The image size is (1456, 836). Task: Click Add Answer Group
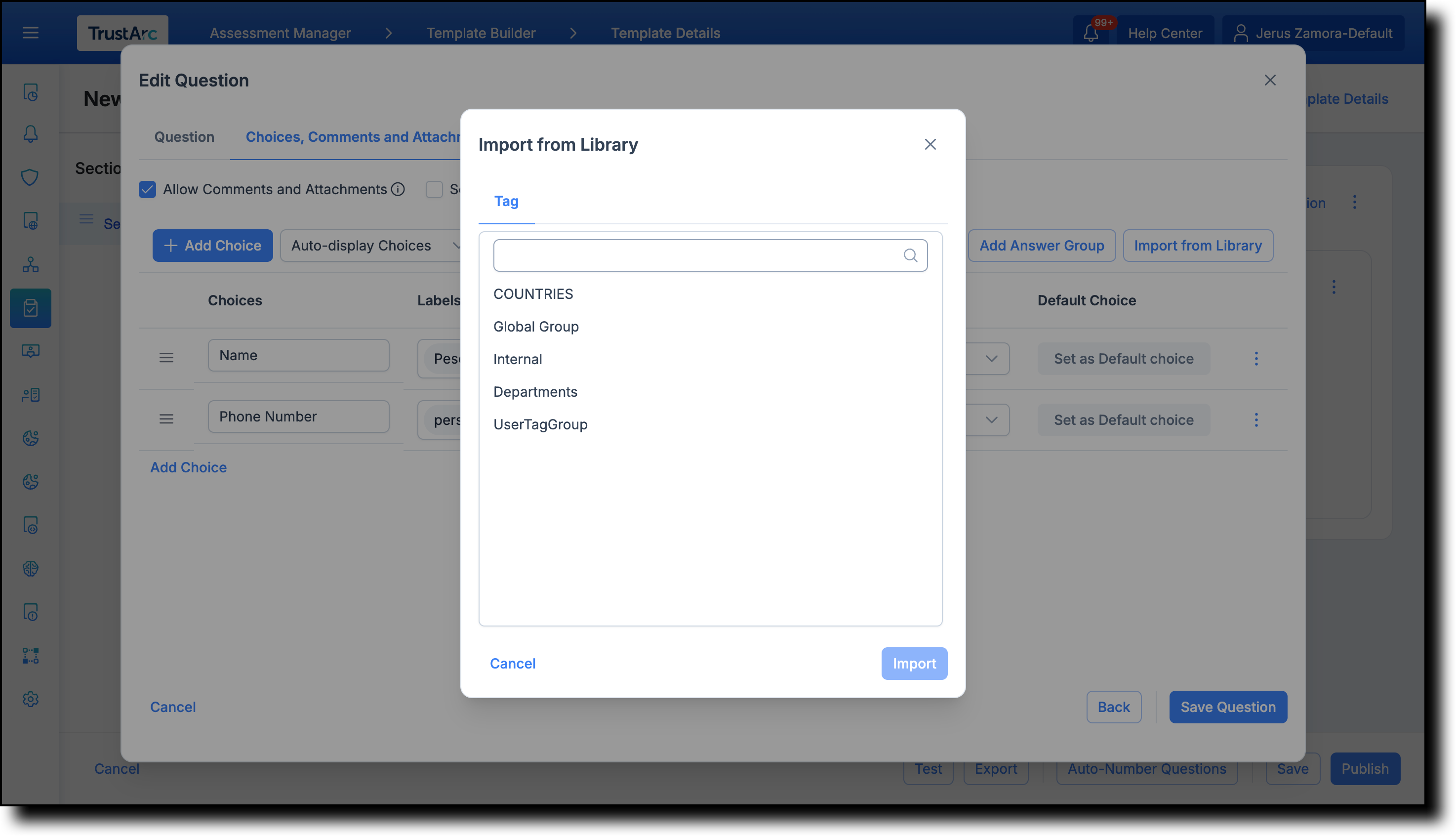point(1041,245)
